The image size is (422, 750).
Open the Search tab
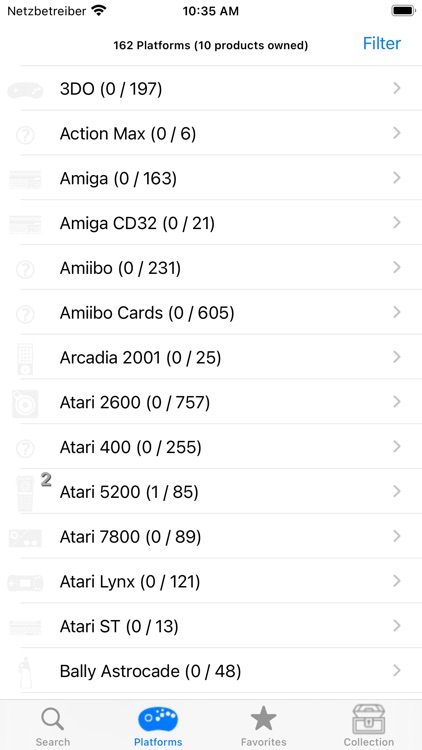point(53,727)
